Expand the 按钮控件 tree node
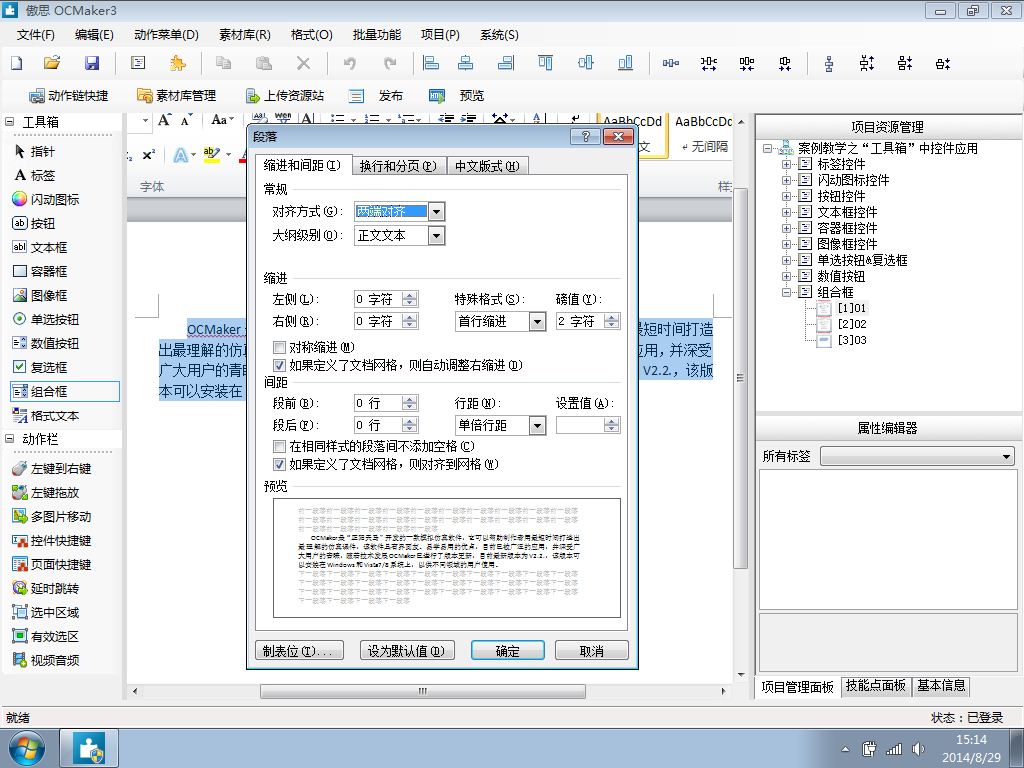The width and height of the screenshot is (1024, 768). (x=786, y=196)
